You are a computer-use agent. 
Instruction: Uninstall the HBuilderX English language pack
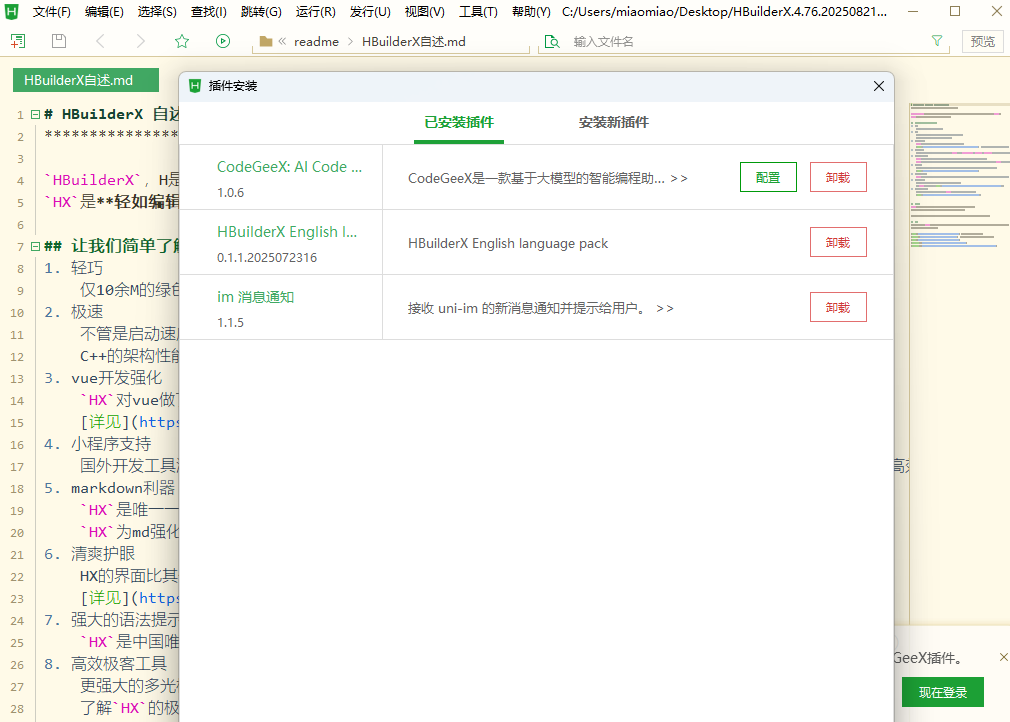tap(838, 241)
